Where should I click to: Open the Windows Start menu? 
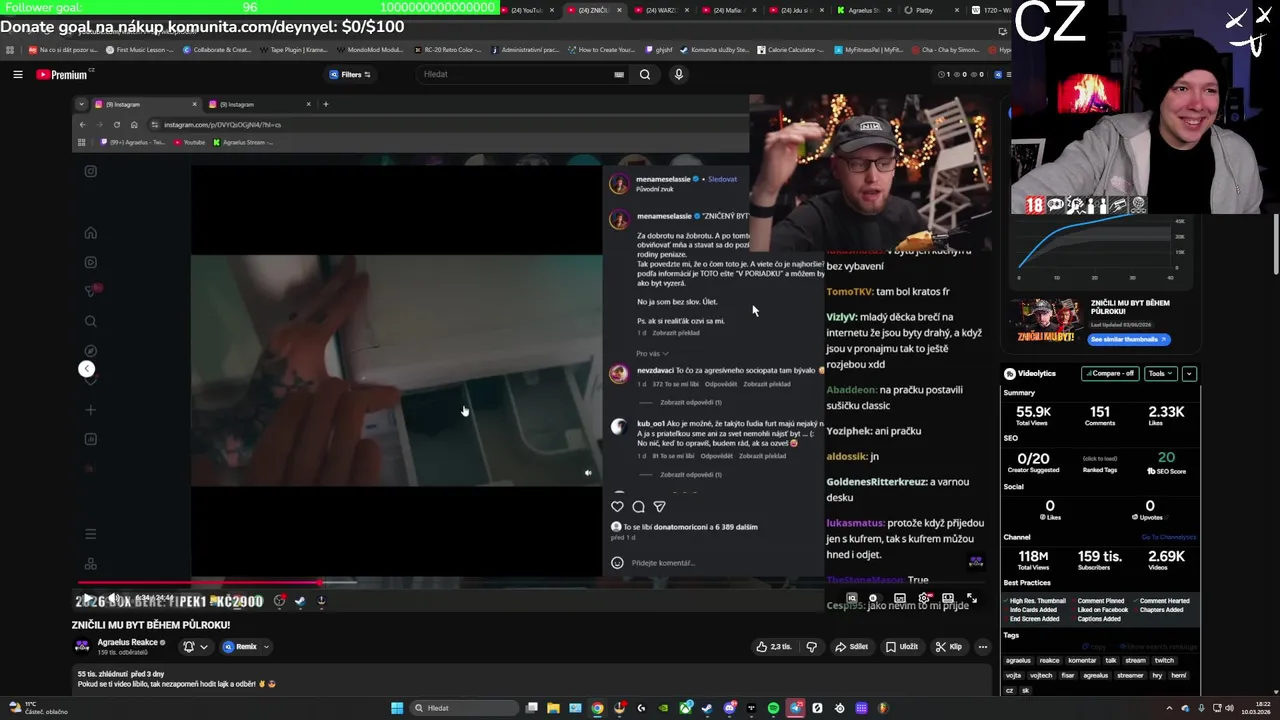pyautogui.click(x=397, y=708)
